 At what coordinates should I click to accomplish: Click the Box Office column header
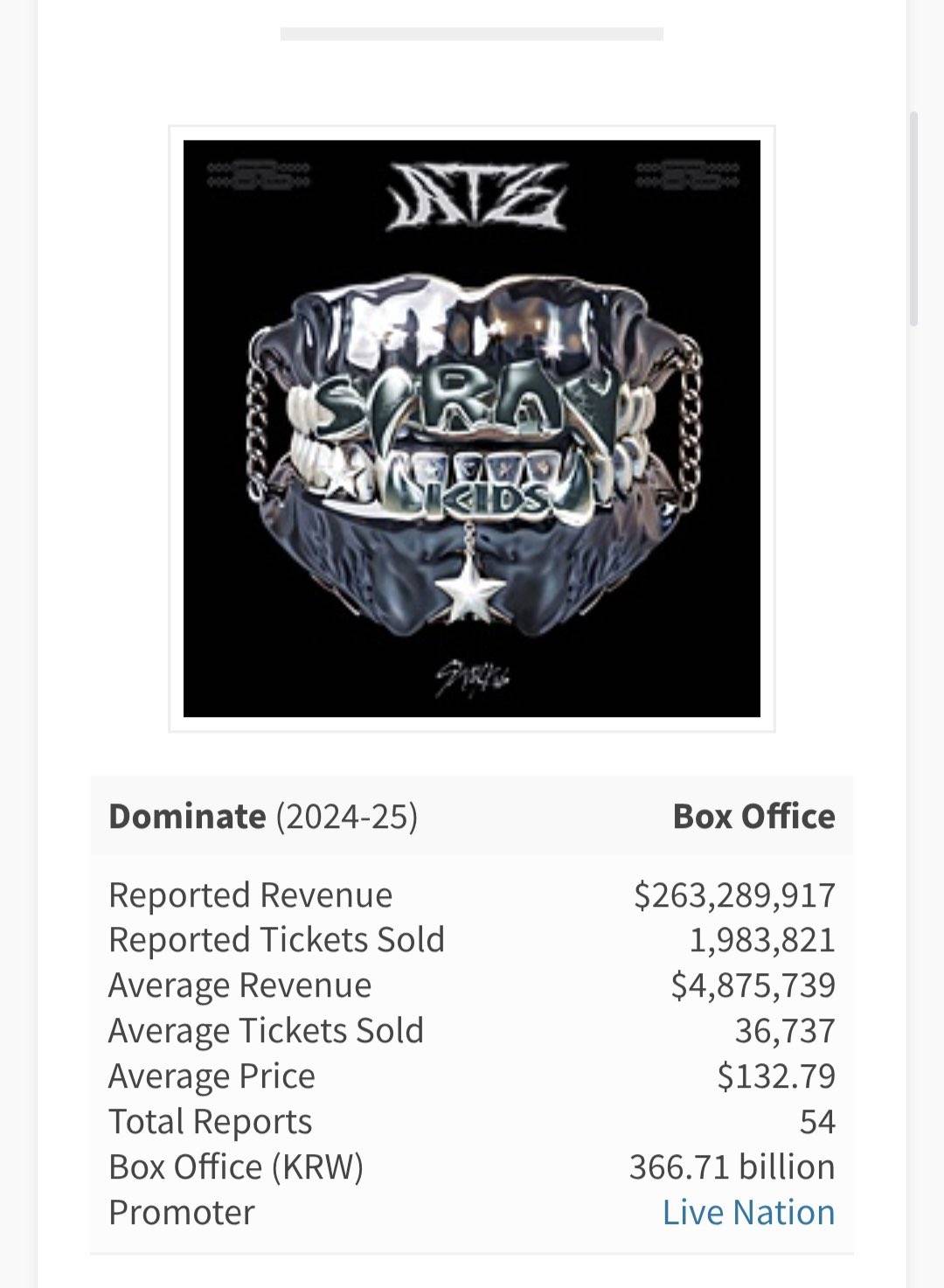click(753, 816)
